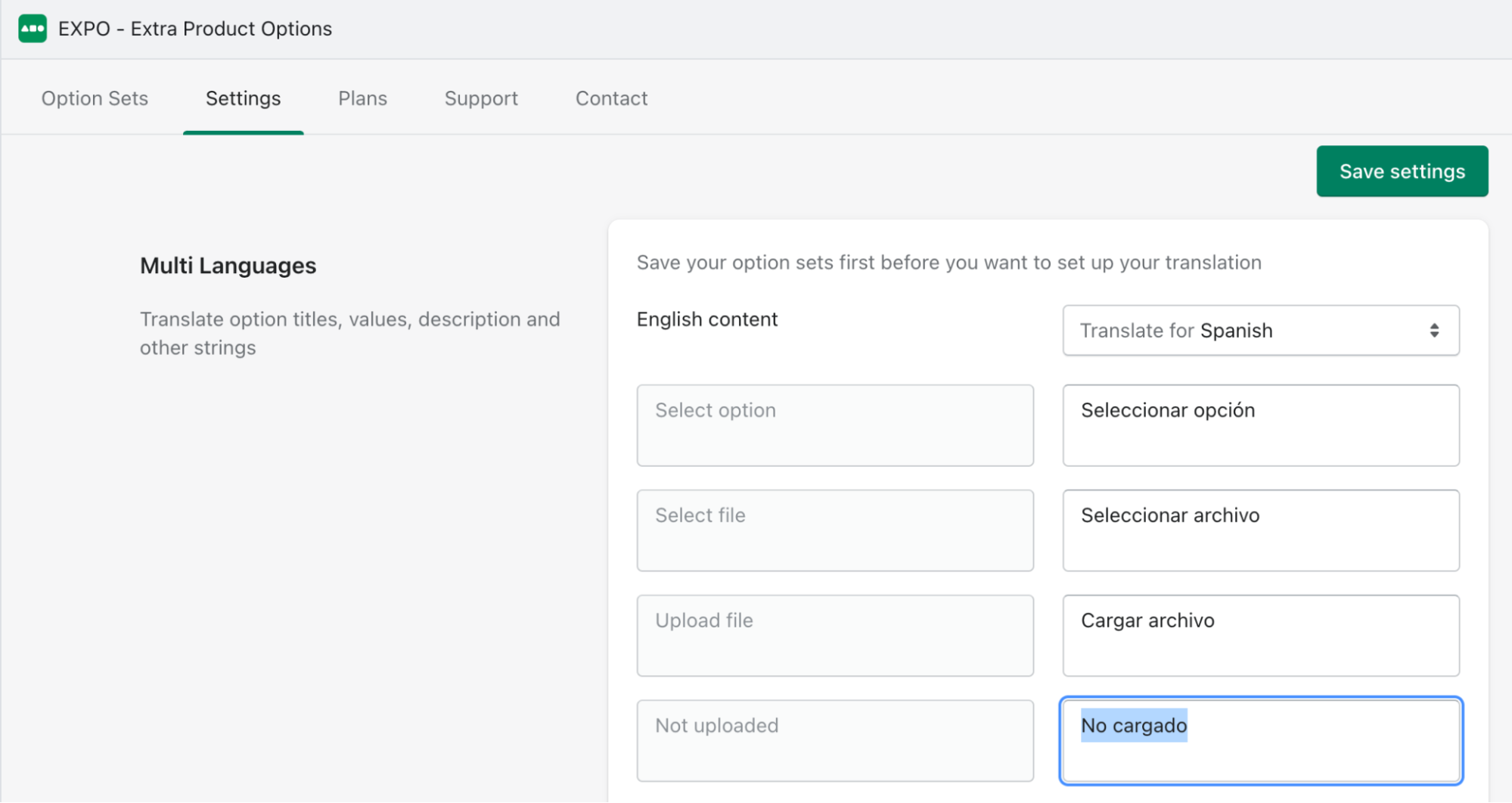The height and width of the screenshot is (803, 1512).
Task: Edit the 'Seleccionar archivo' translation field
Action: 1260,531
